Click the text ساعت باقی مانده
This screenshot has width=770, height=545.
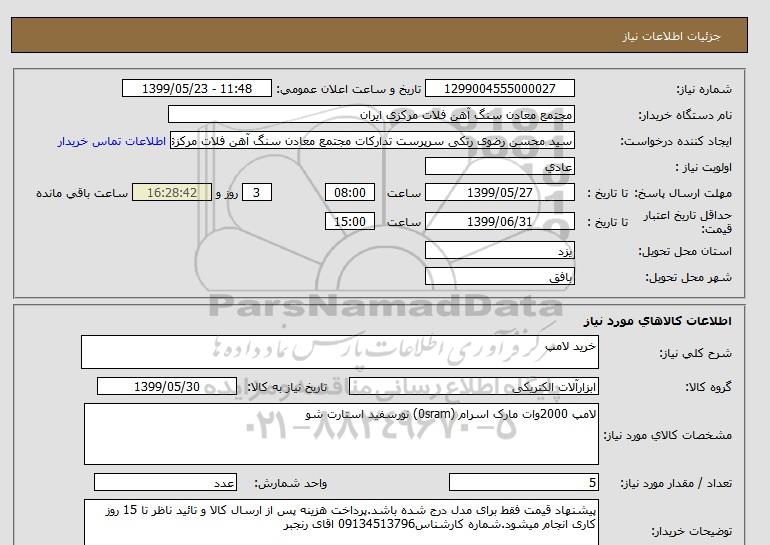pos(82,193)
